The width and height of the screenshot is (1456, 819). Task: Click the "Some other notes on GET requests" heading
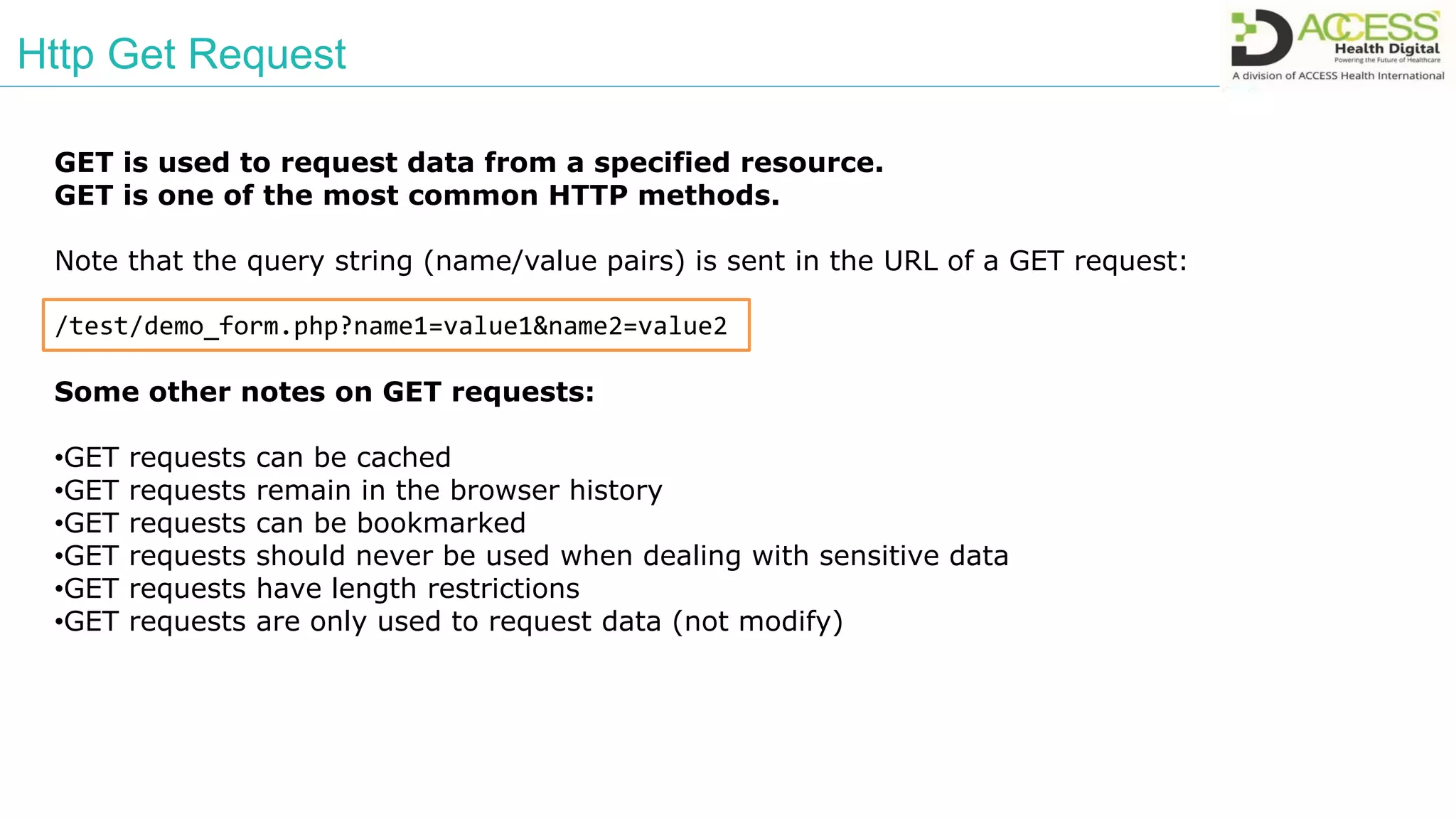click(324, 392)
